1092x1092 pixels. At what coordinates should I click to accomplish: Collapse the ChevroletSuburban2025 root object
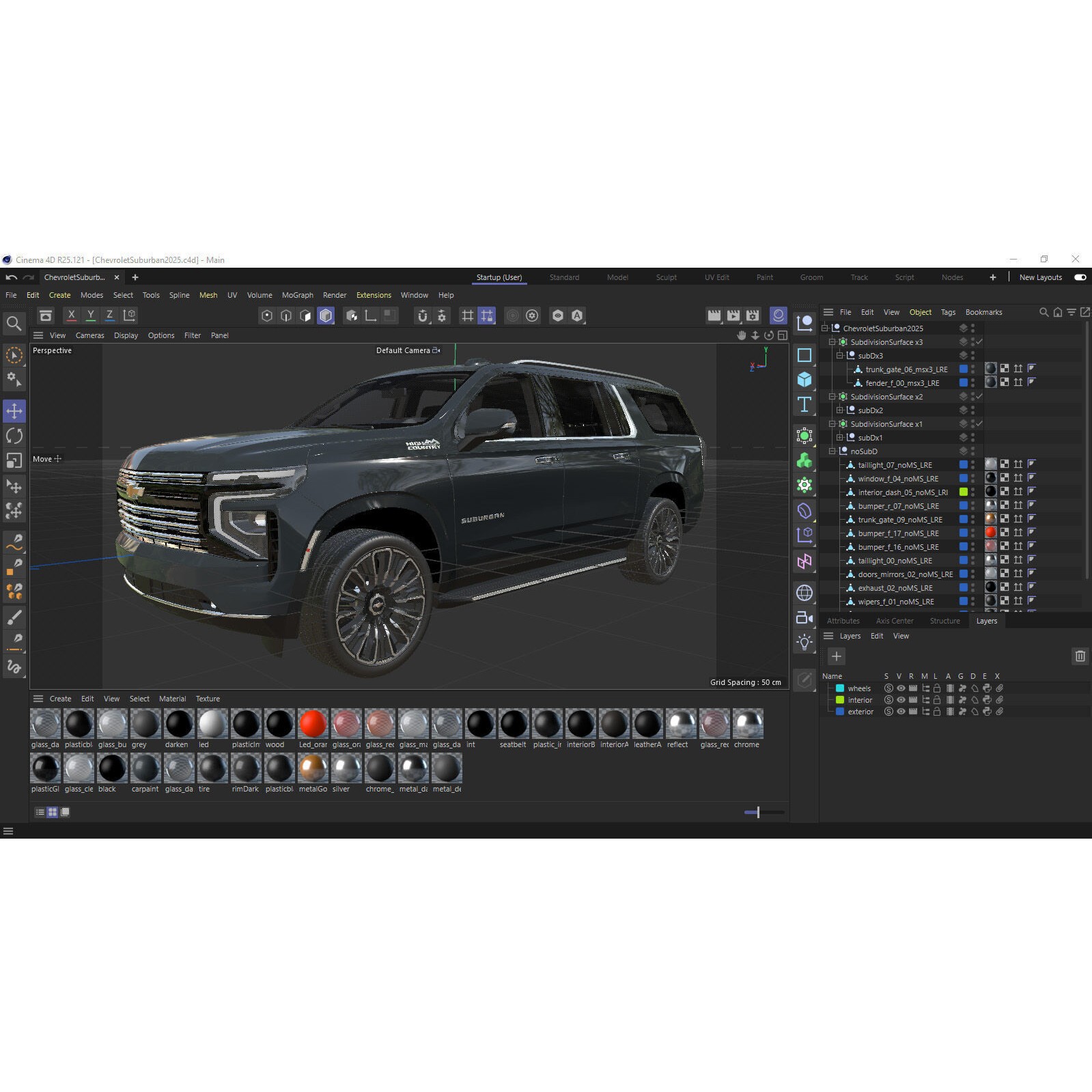click(824, 328)
